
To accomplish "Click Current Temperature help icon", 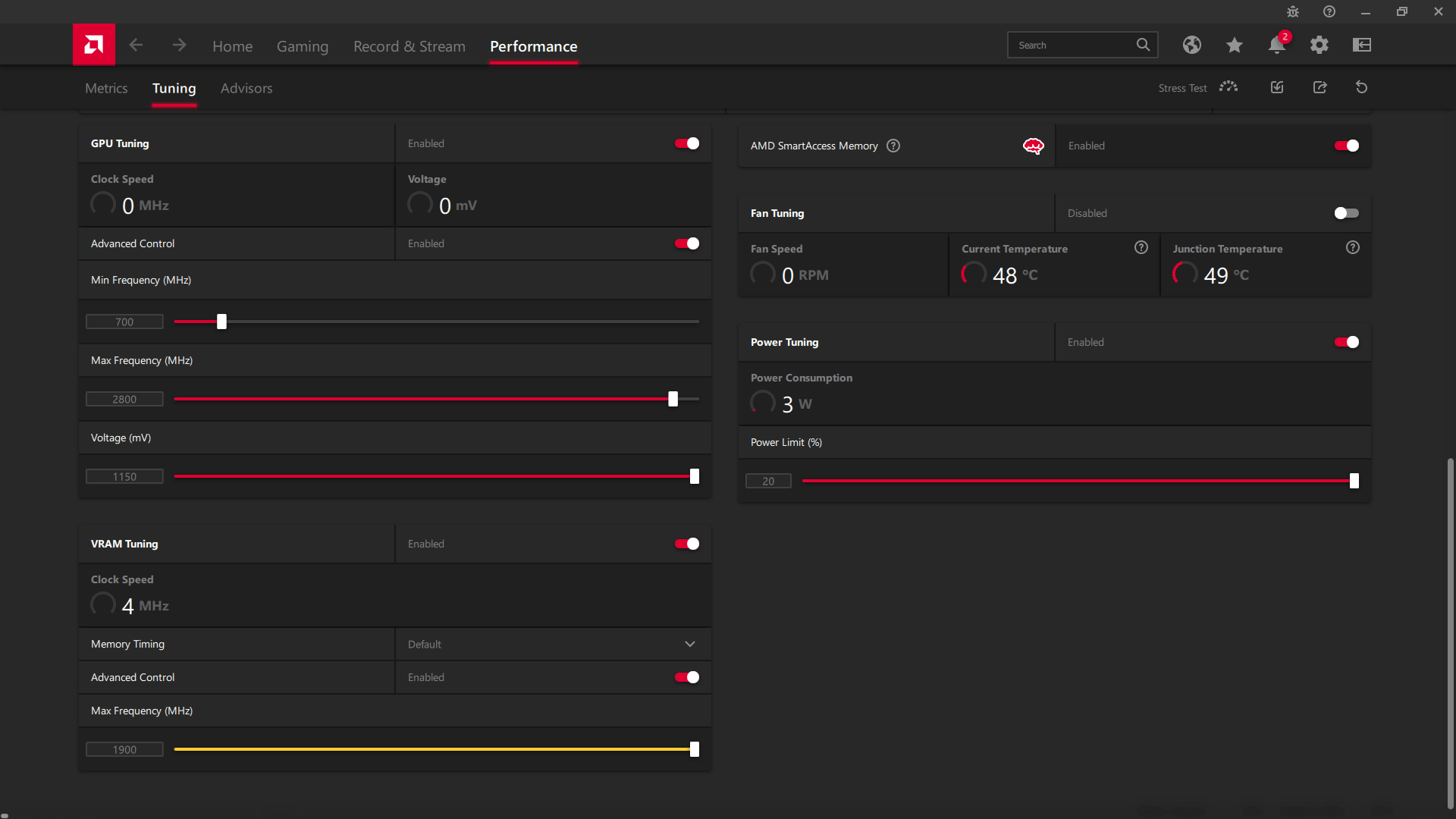I will 1141,247.
